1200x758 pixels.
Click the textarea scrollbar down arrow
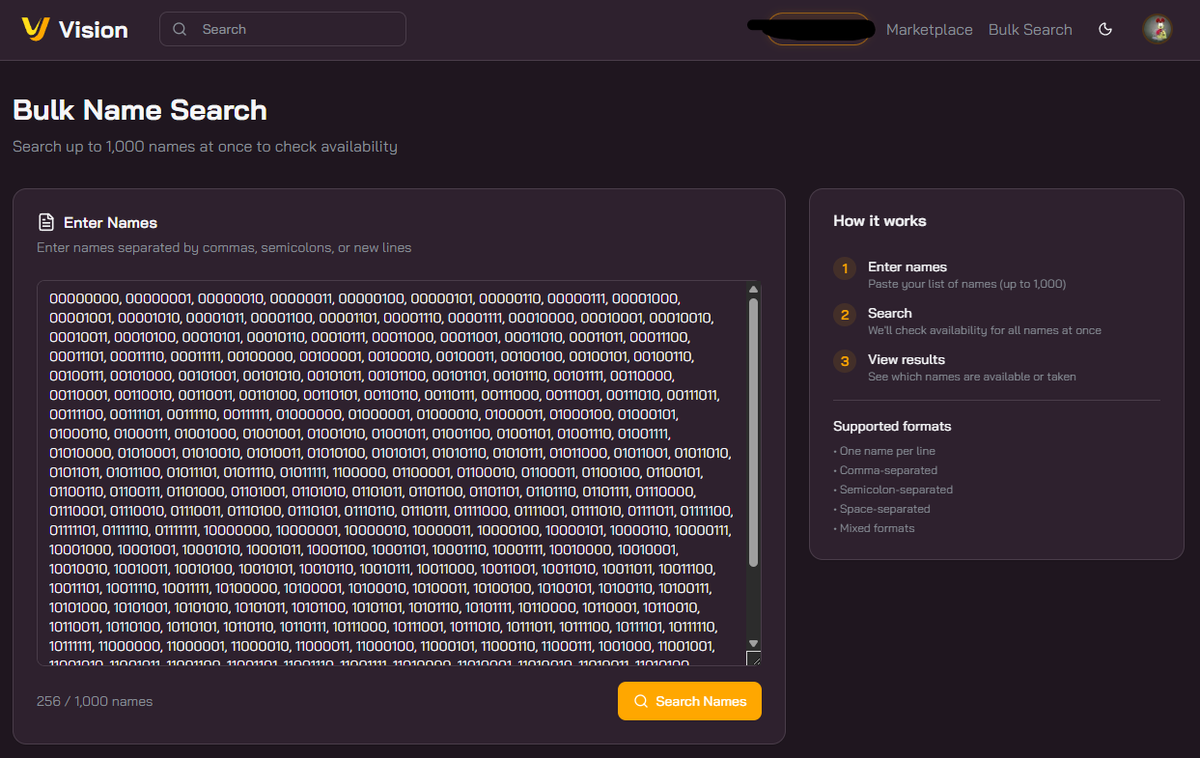point(753,643)
